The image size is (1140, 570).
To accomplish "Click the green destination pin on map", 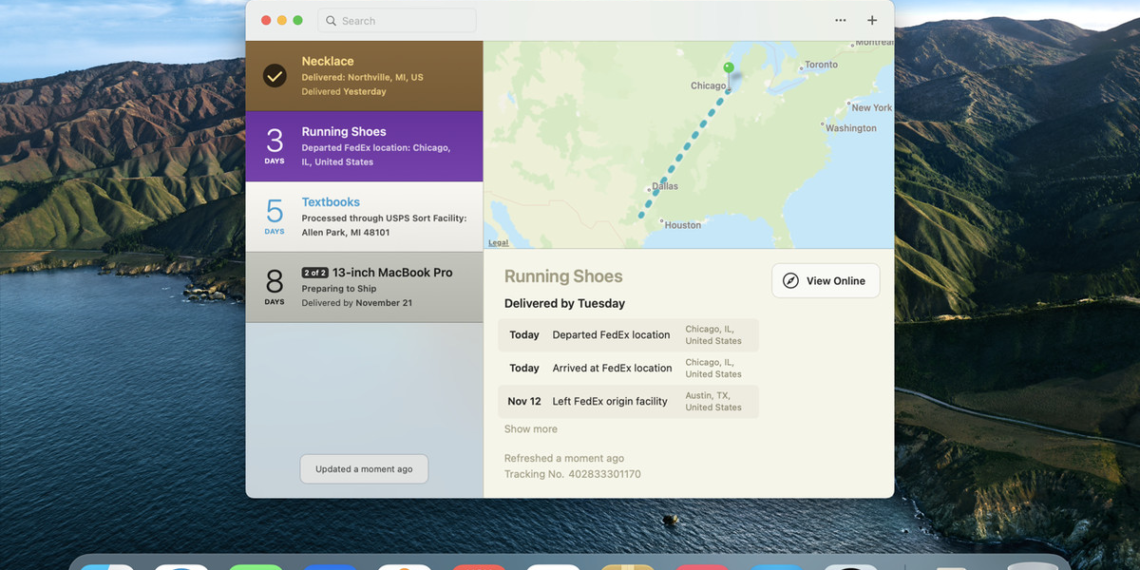I will tap(729, 70).
